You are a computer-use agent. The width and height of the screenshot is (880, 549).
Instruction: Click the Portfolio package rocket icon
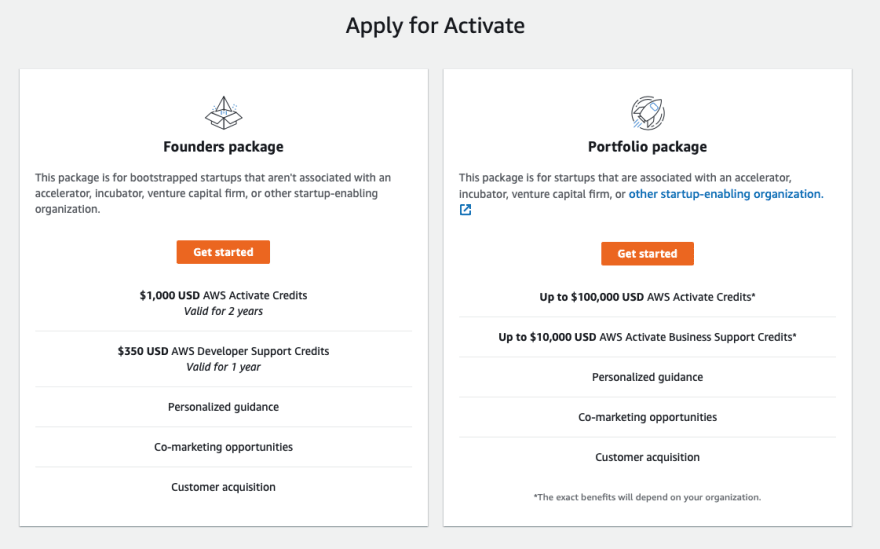tap(648, 113)
